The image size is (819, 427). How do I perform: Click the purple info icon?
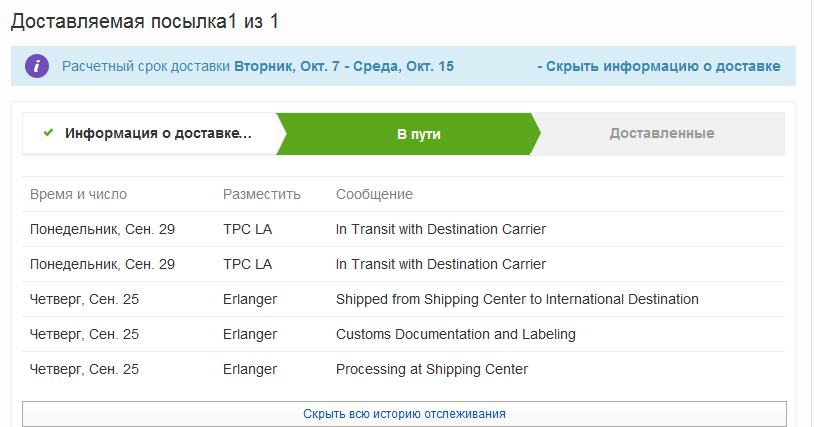coord(37,66)
